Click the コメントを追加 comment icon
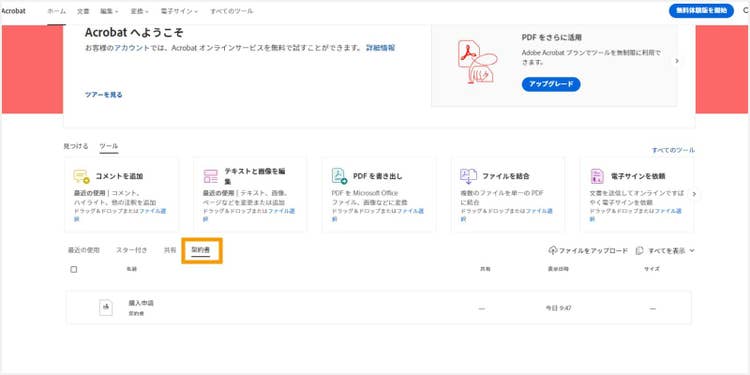The width and height of the screenshot is (750, 375). point(81,176)
